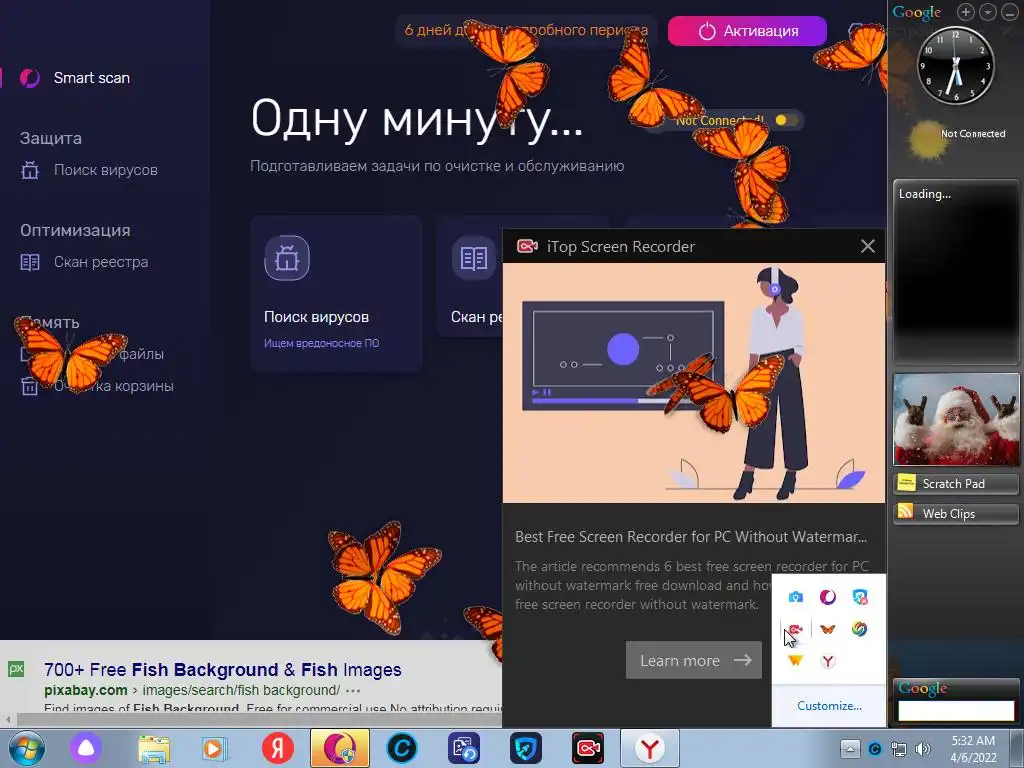1024x768 pixels.
Task: Open the data recovery taskbar icon
Action: [x=464, y=748]
